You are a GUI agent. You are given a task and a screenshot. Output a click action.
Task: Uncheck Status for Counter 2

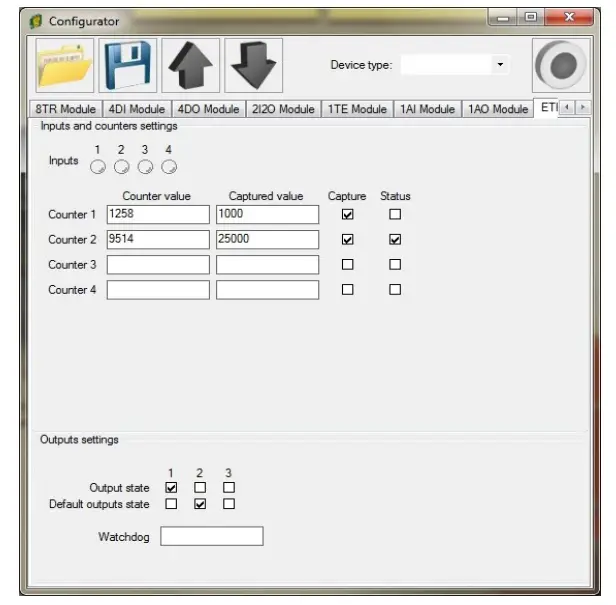(395, 239)
